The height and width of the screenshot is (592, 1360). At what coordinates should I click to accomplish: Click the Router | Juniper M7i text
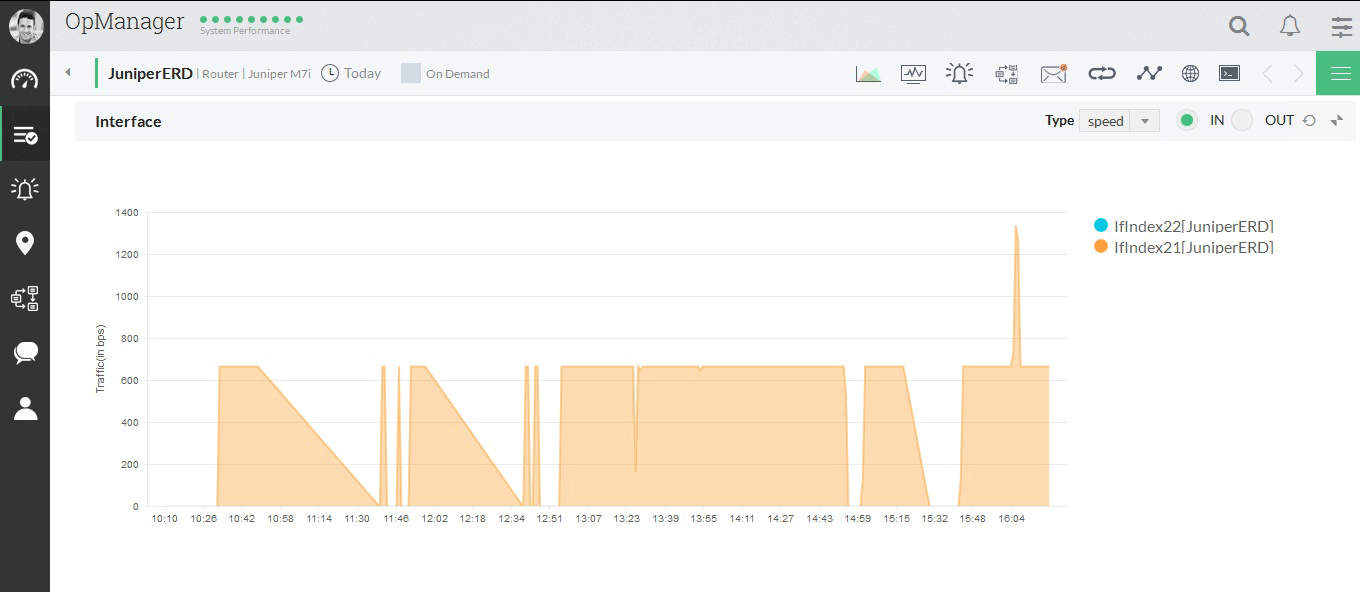[257, 74]
